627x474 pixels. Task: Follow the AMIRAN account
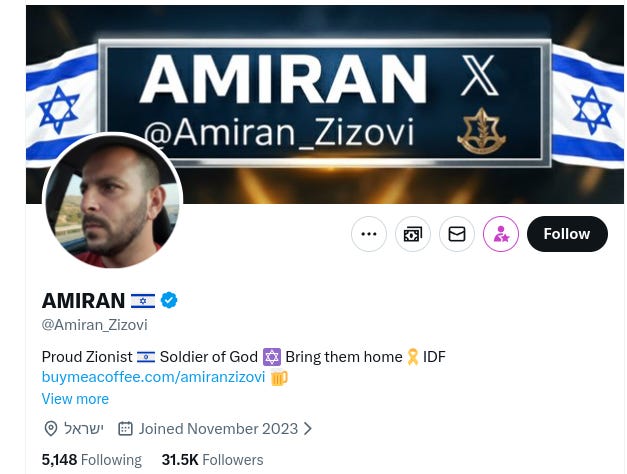coord(567,234)
